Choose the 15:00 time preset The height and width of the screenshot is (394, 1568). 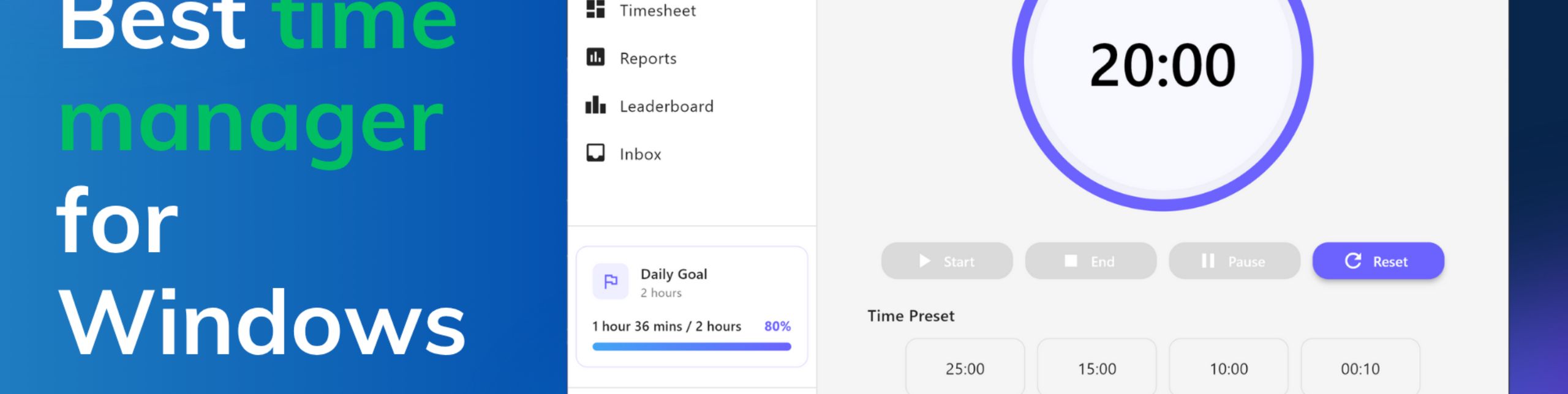point(1097,369)
